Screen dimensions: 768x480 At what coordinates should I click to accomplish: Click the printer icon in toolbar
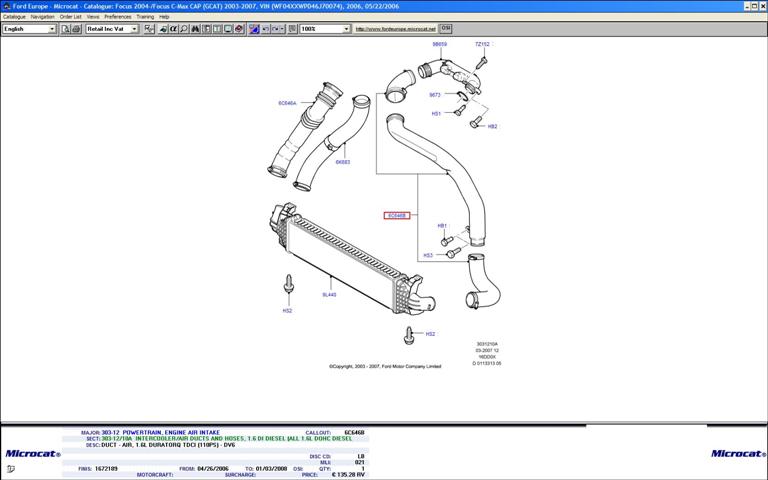point(76,29)
